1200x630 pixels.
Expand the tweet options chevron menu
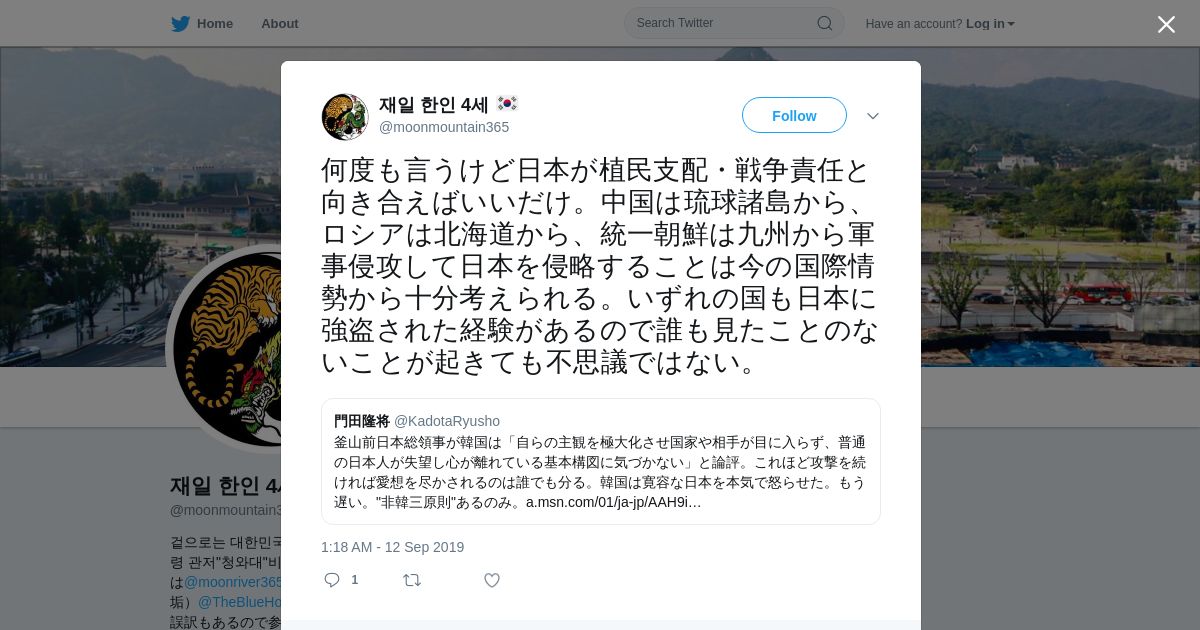coord(873,116)
